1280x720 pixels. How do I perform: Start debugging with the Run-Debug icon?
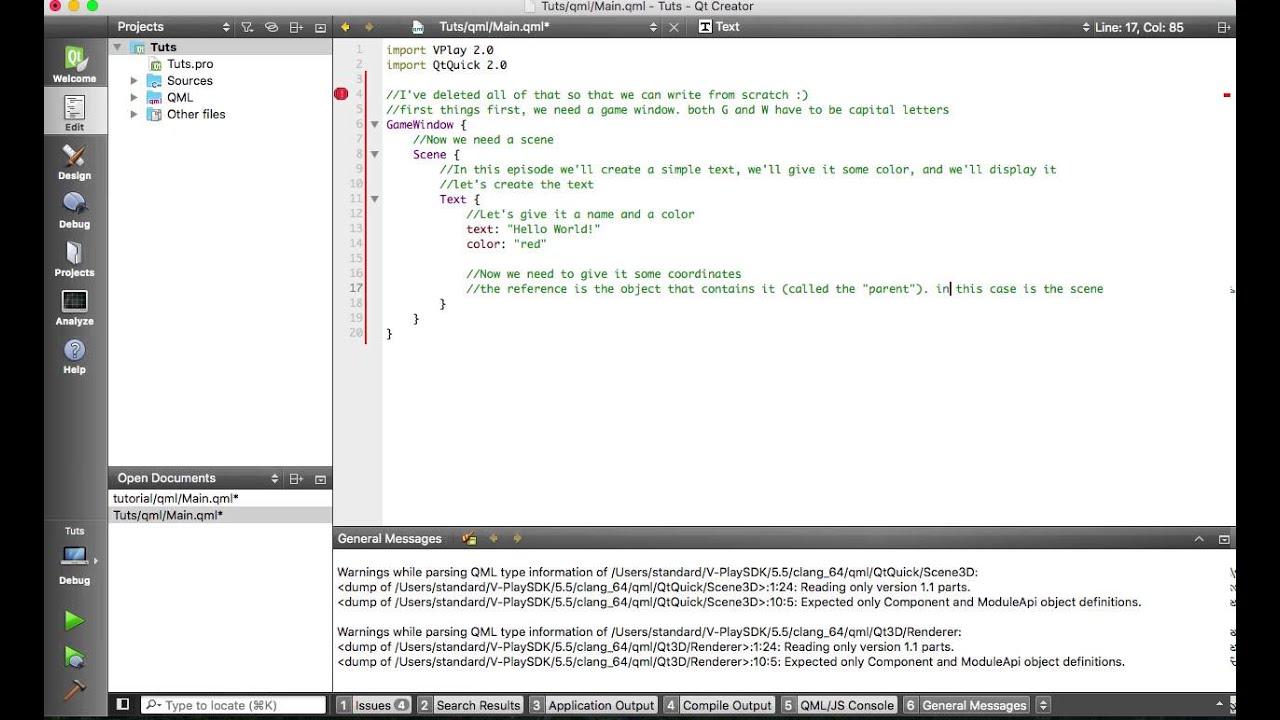coord(74,656)
